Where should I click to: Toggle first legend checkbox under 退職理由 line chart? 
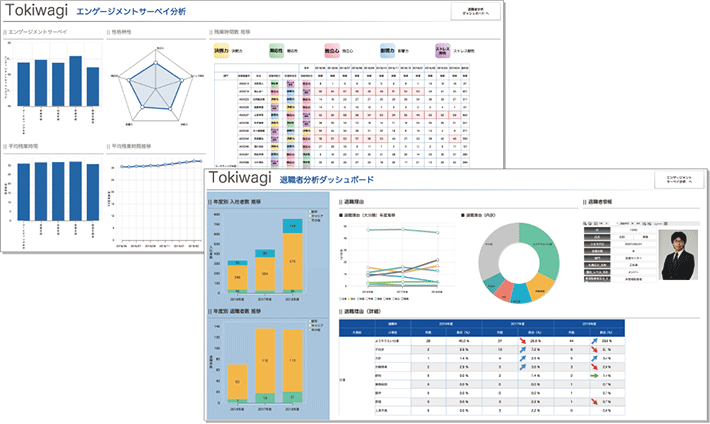339,297
